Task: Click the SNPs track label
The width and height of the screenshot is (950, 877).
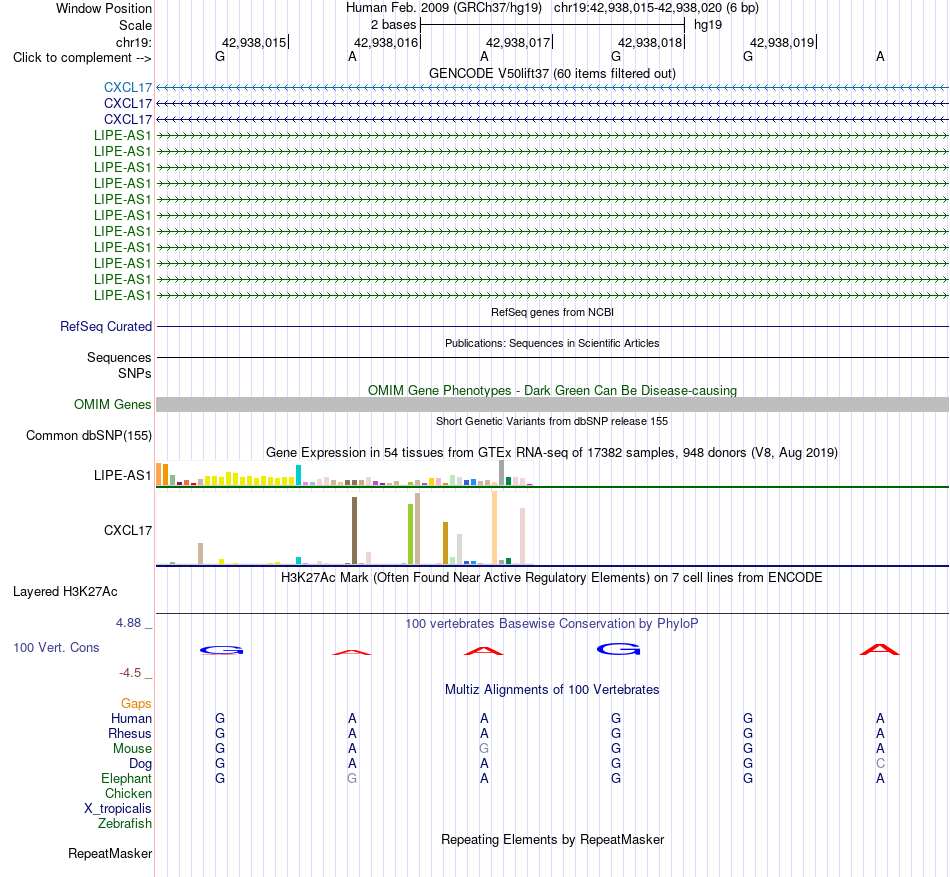Action: 135,373
